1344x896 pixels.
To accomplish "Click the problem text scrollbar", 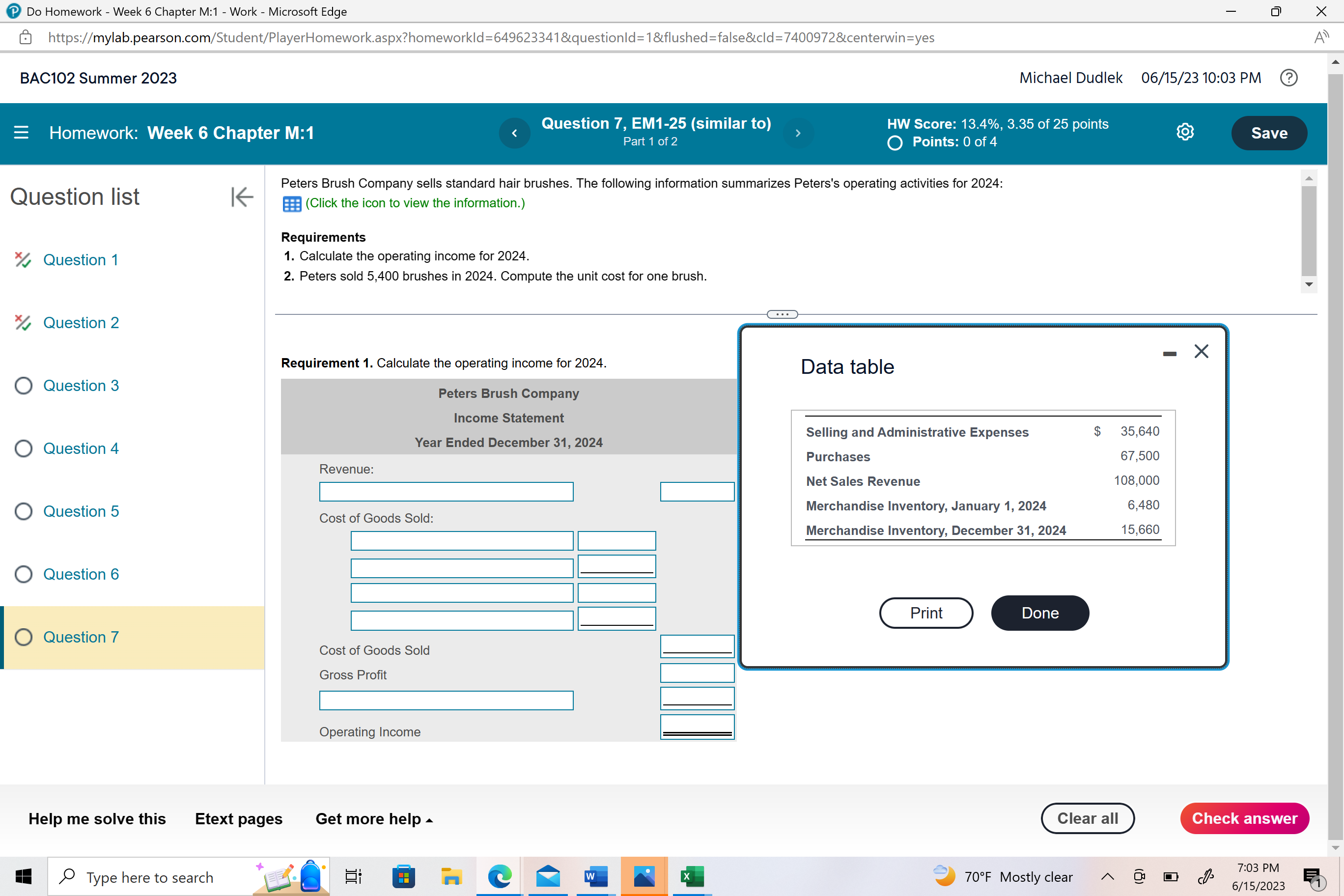I will tap(1309, 231).
